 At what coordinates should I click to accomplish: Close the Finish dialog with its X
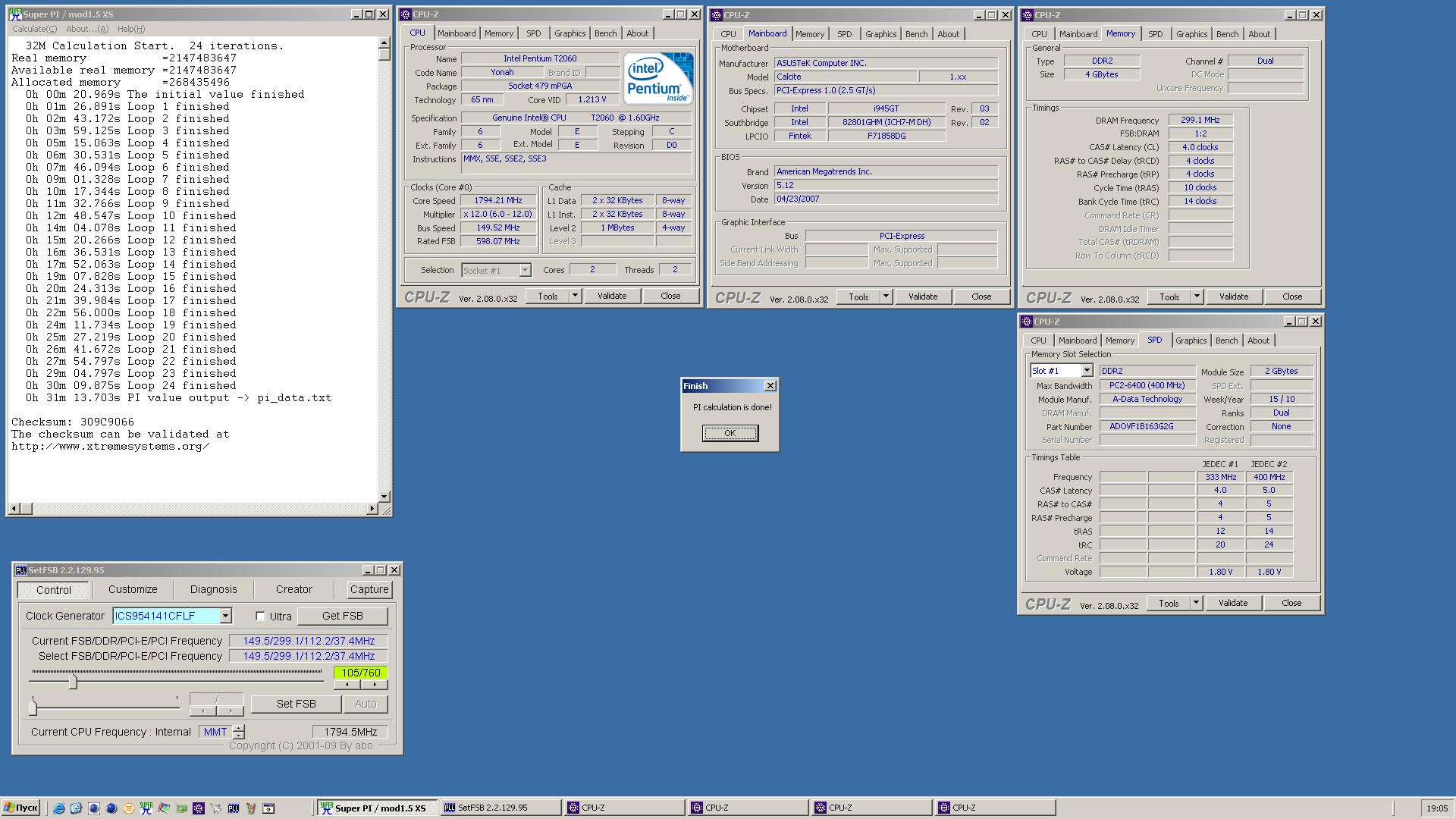tap(770, 386)
